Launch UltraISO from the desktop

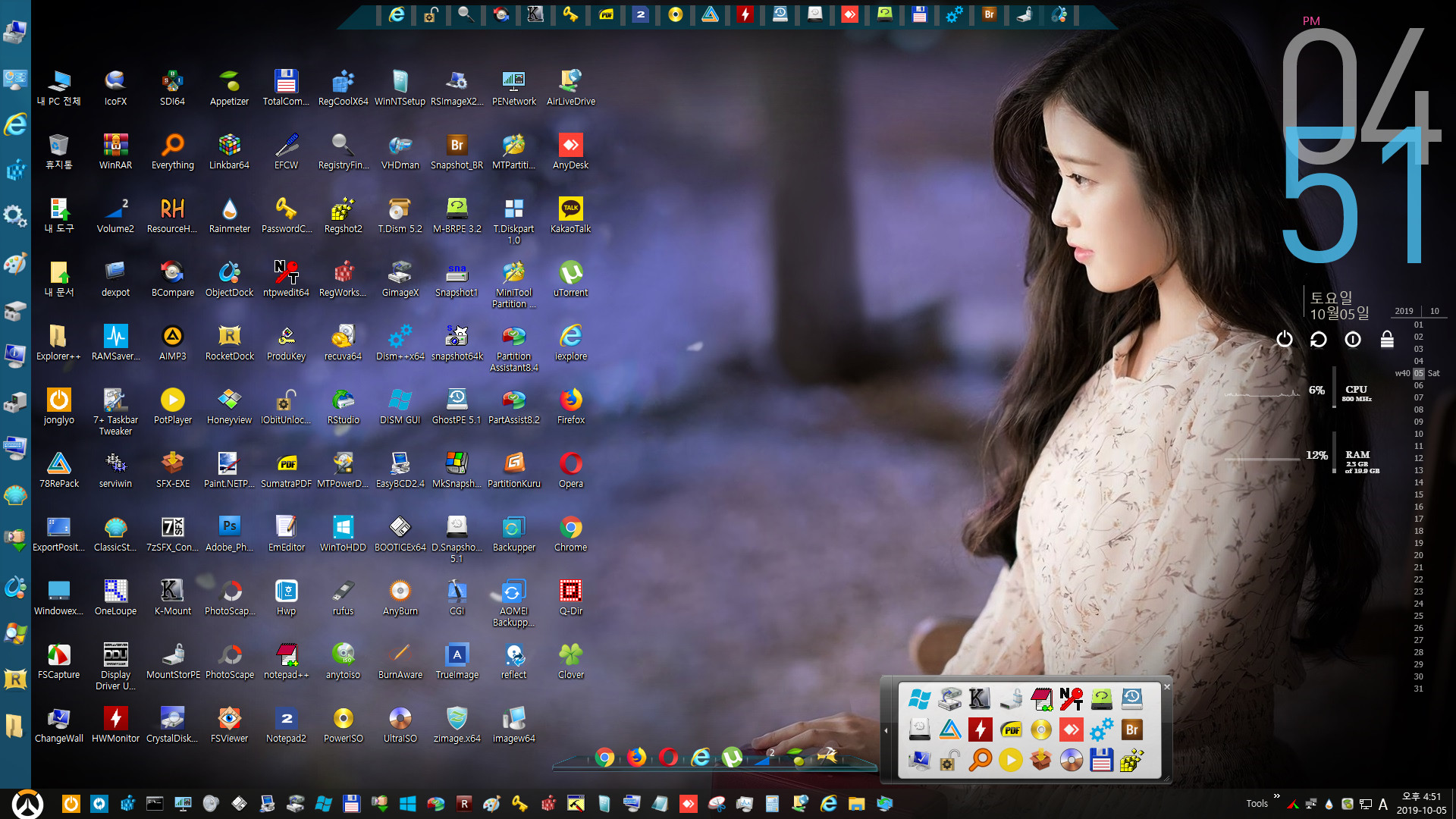(x=400, y=724)
